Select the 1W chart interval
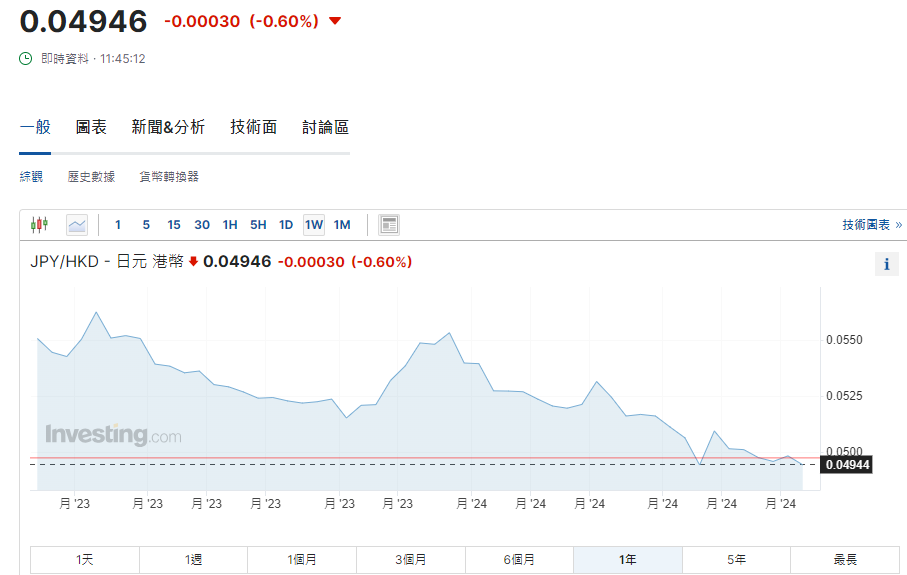The width and height of the screenshot is (907, 575). click(x=314, y=225)
